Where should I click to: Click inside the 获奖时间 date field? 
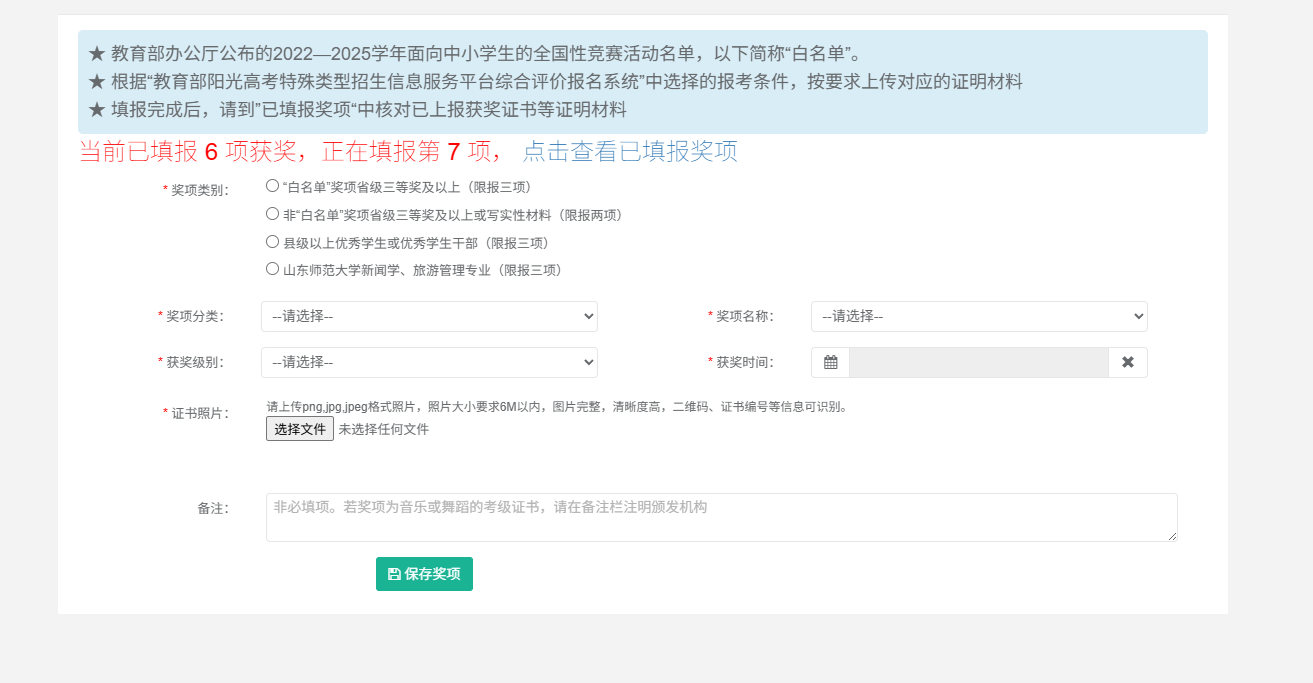(978, 362)
